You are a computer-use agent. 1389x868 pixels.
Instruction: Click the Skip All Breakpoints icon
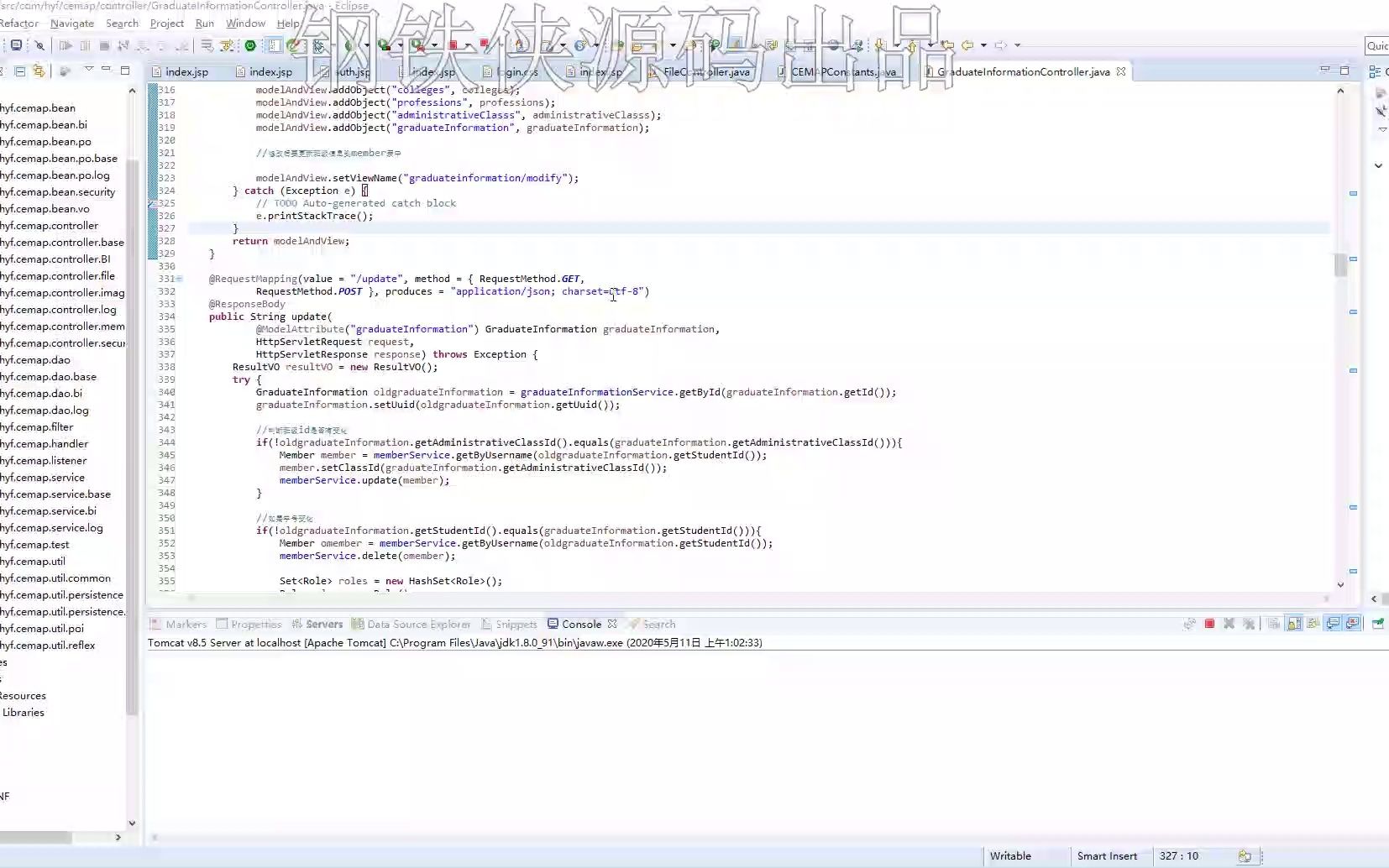click(x=39, y=45)
